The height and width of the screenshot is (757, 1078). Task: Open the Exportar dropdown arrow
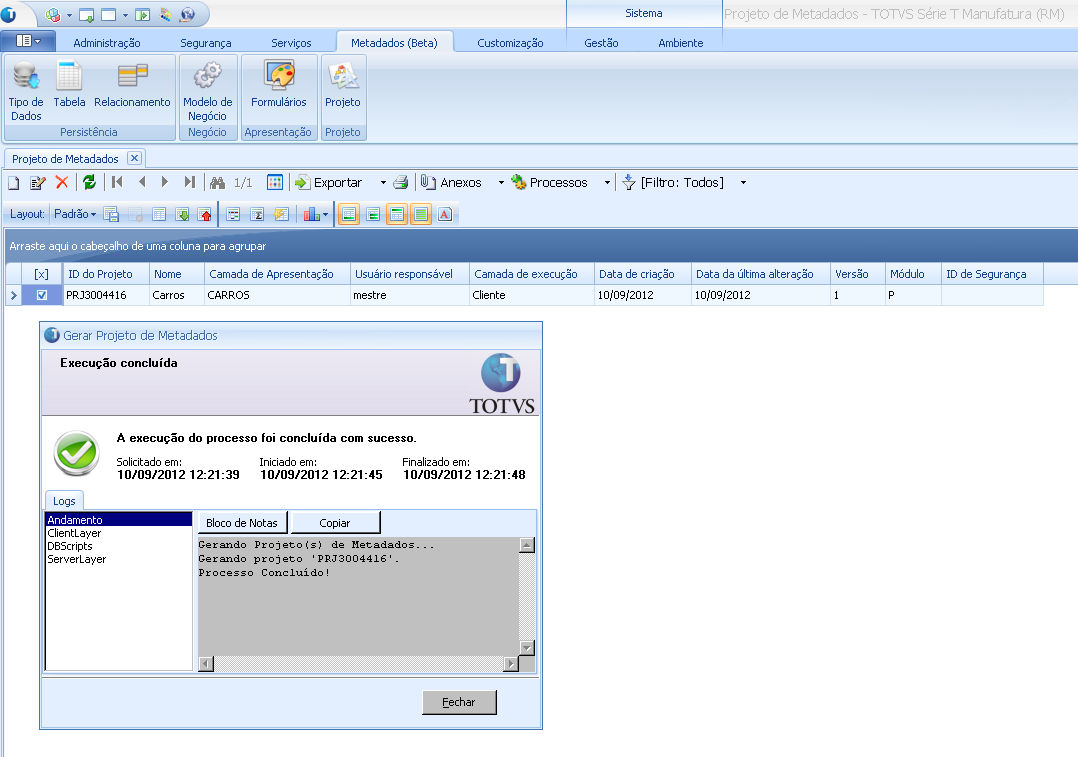click(383, 183)
